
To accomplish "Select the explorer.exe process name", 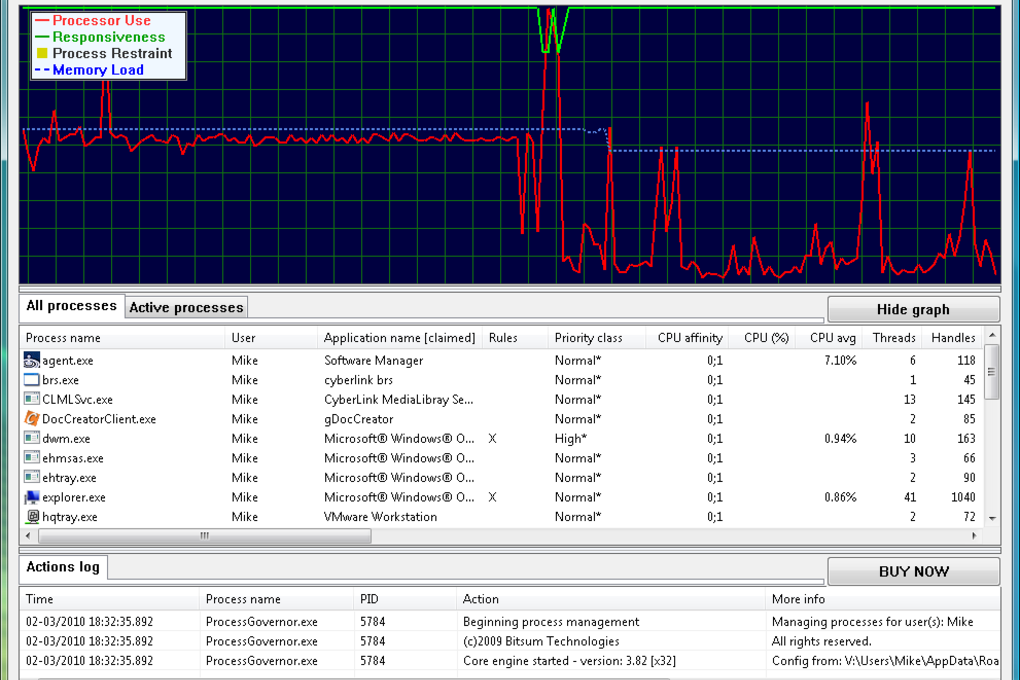I will [74, 497].
